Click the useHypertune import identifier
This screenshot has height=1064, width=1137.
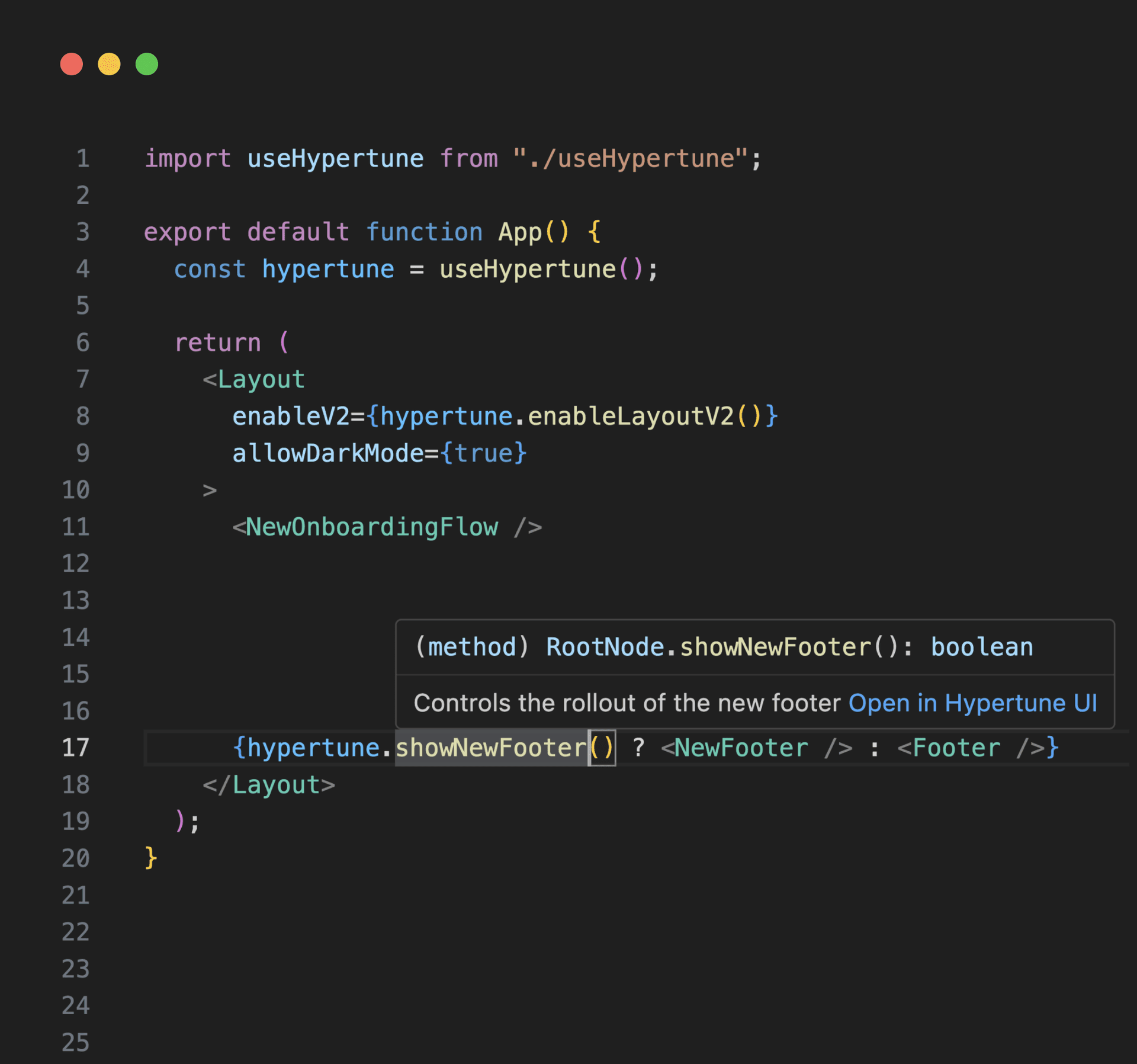[x=335, y=159]
